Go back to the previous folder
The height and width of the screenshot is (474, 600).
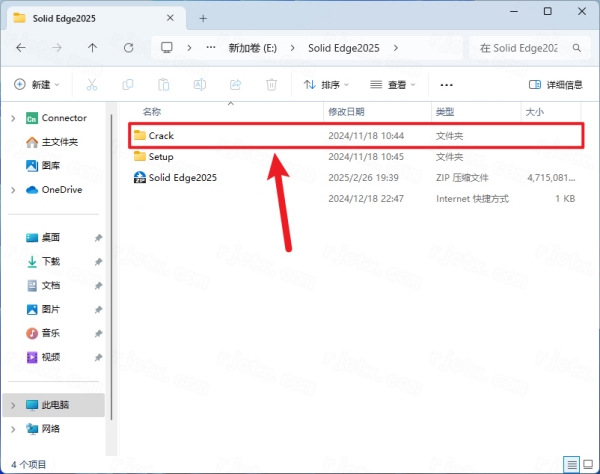[21, 48]
